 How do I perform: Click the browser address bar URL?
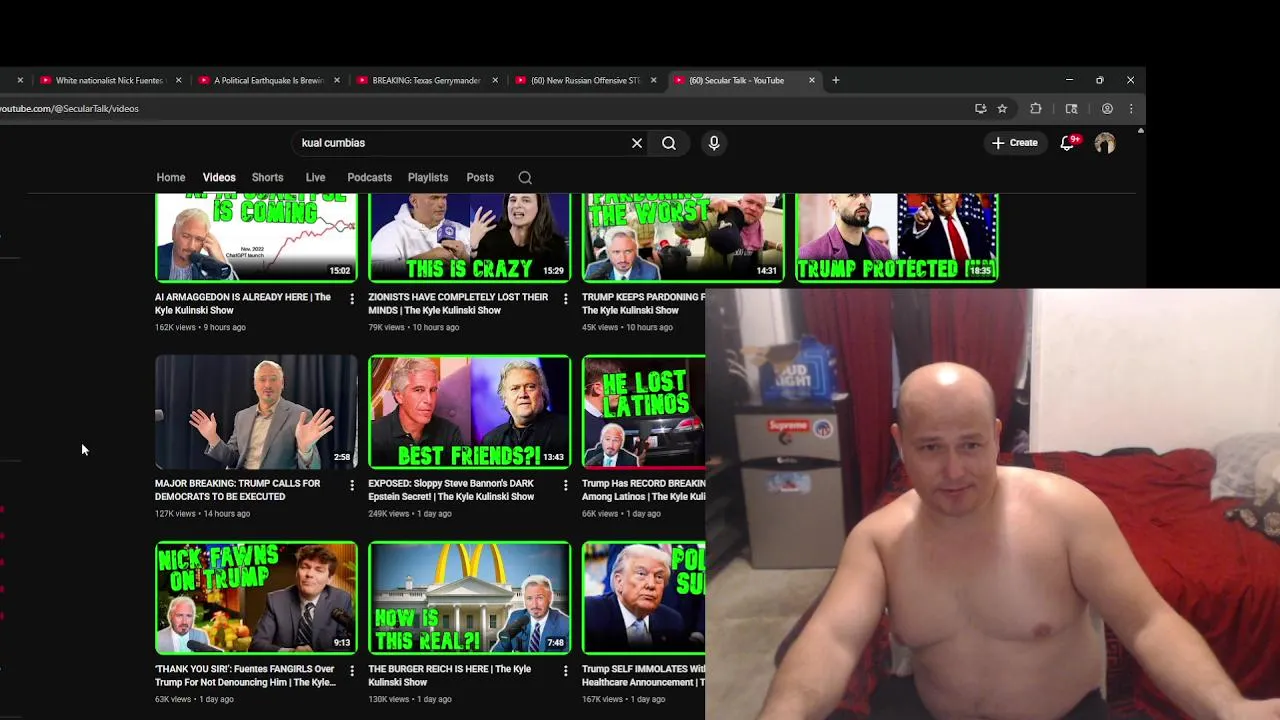coord(69,108)
